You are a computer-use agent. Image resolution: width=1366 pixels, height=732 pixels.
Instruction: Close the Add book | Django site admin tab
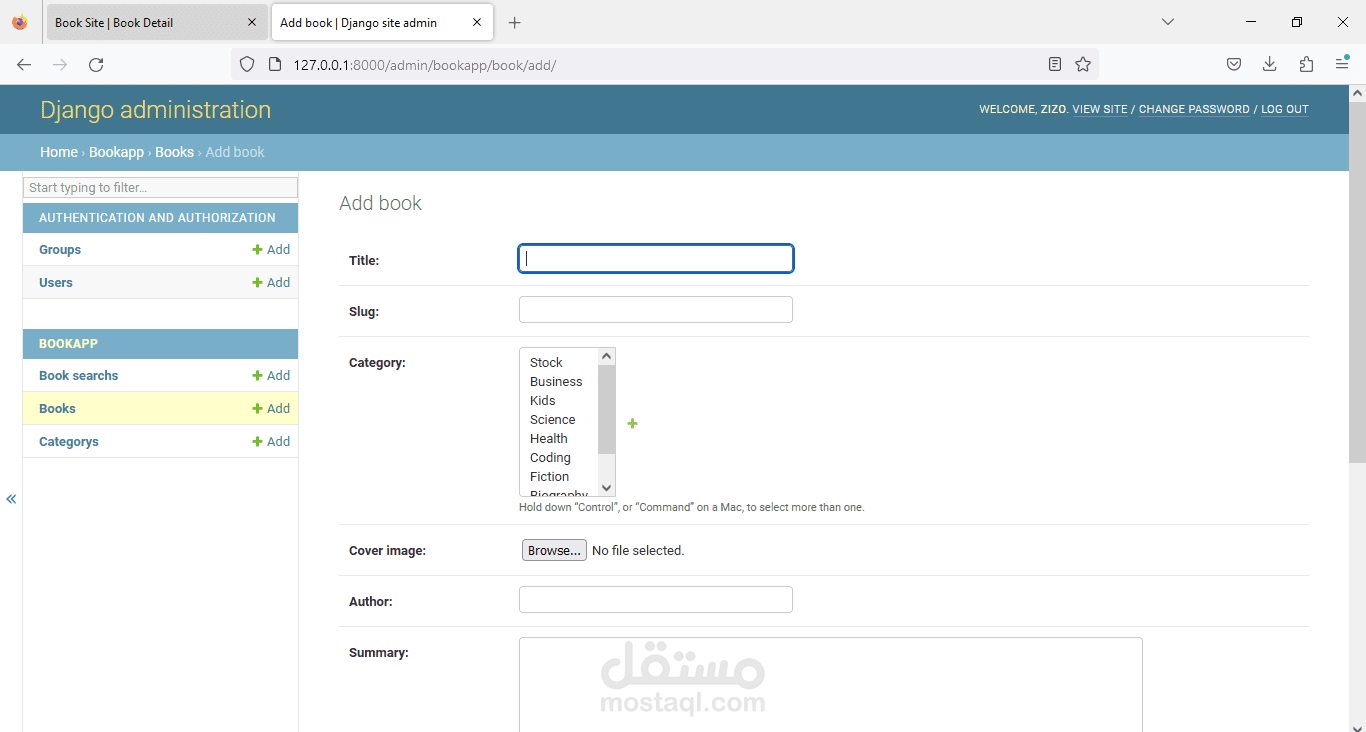pyautogui.click(x=477, y=22)
